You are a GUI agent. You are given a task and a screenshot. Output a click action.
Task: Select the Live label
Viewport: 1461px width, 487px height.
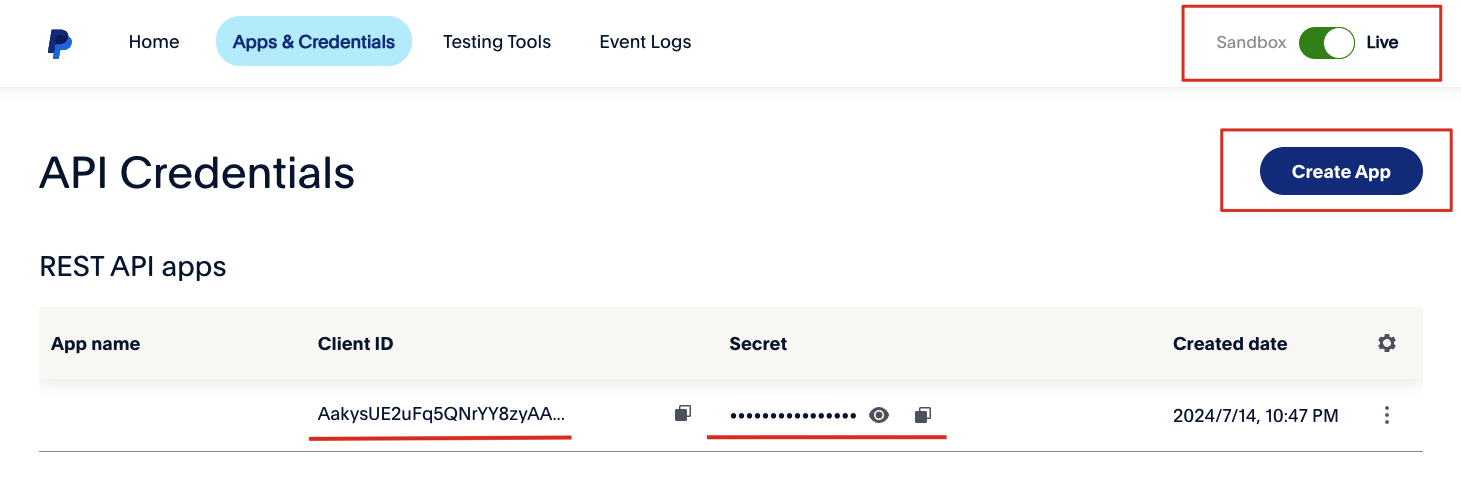[x=1382, y=43]
